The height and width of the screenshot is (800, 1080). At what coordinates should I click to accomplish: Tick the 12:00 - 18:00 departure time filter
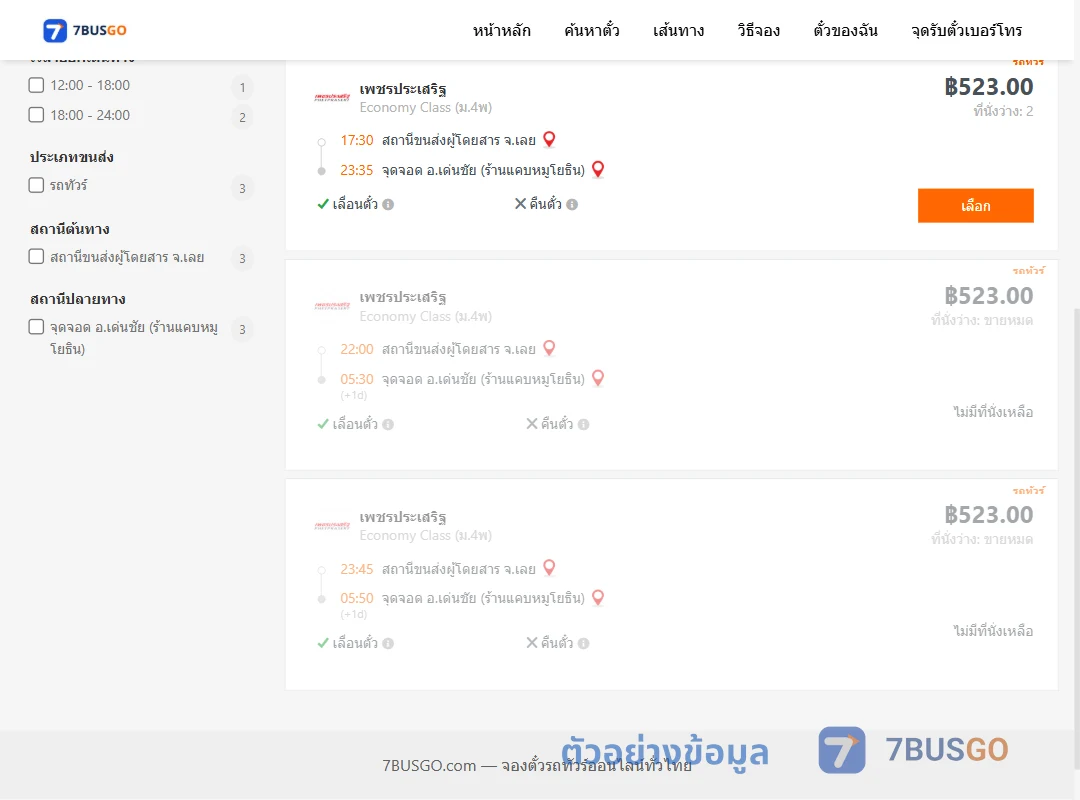37,85
